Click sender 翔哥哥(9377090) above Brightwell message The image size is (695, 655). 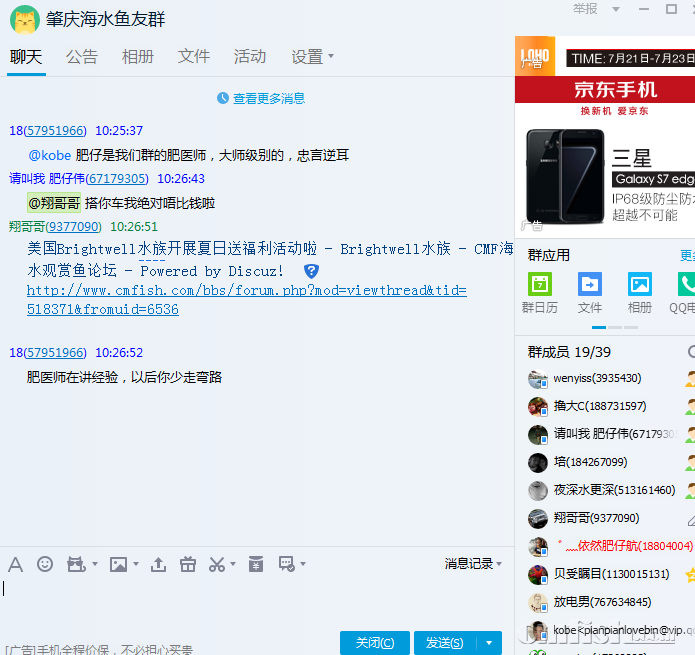[x=55, y=226]
